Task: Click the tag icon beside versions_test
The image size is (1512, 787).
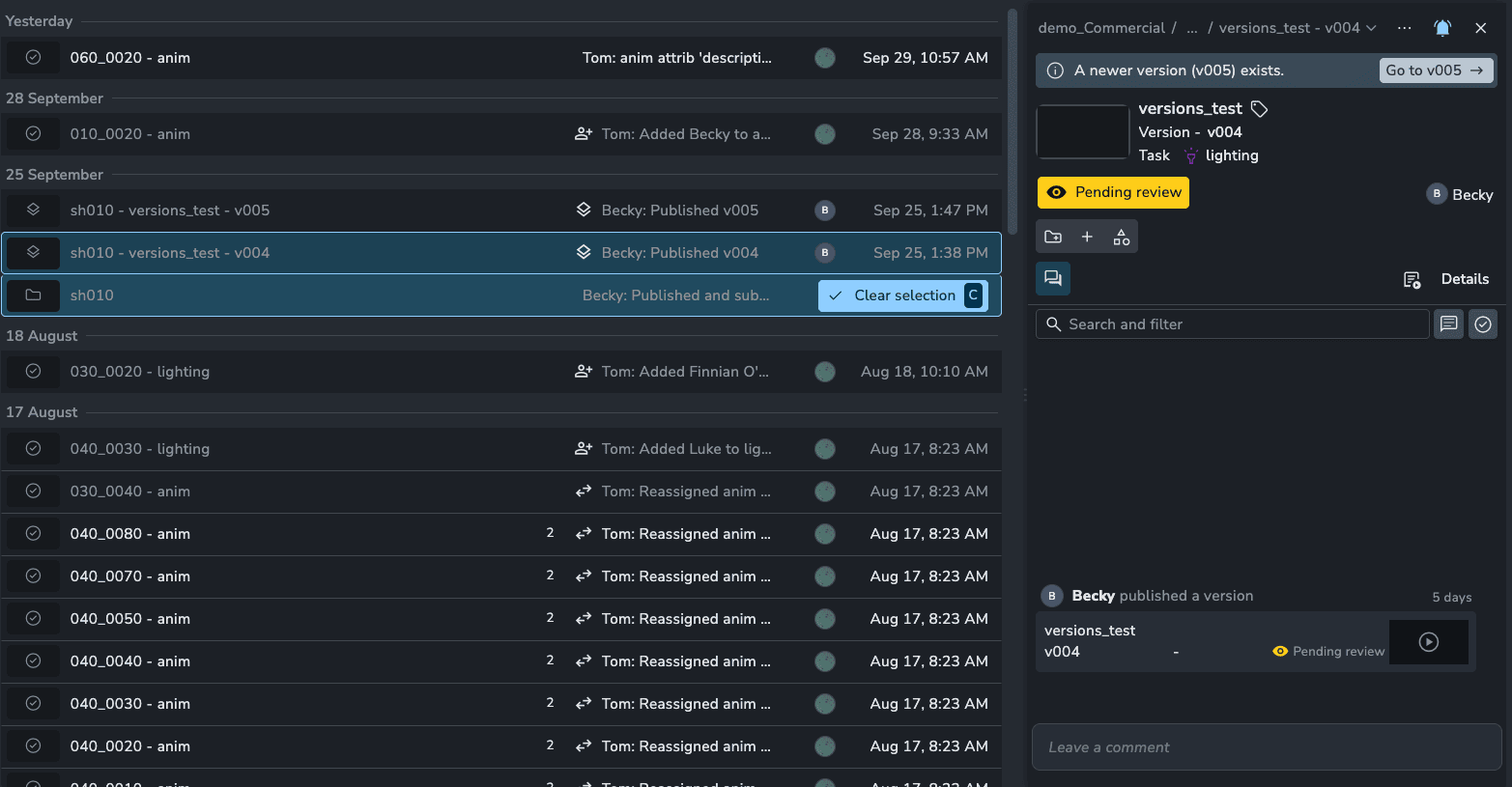Action: (x=1259, y=109)
